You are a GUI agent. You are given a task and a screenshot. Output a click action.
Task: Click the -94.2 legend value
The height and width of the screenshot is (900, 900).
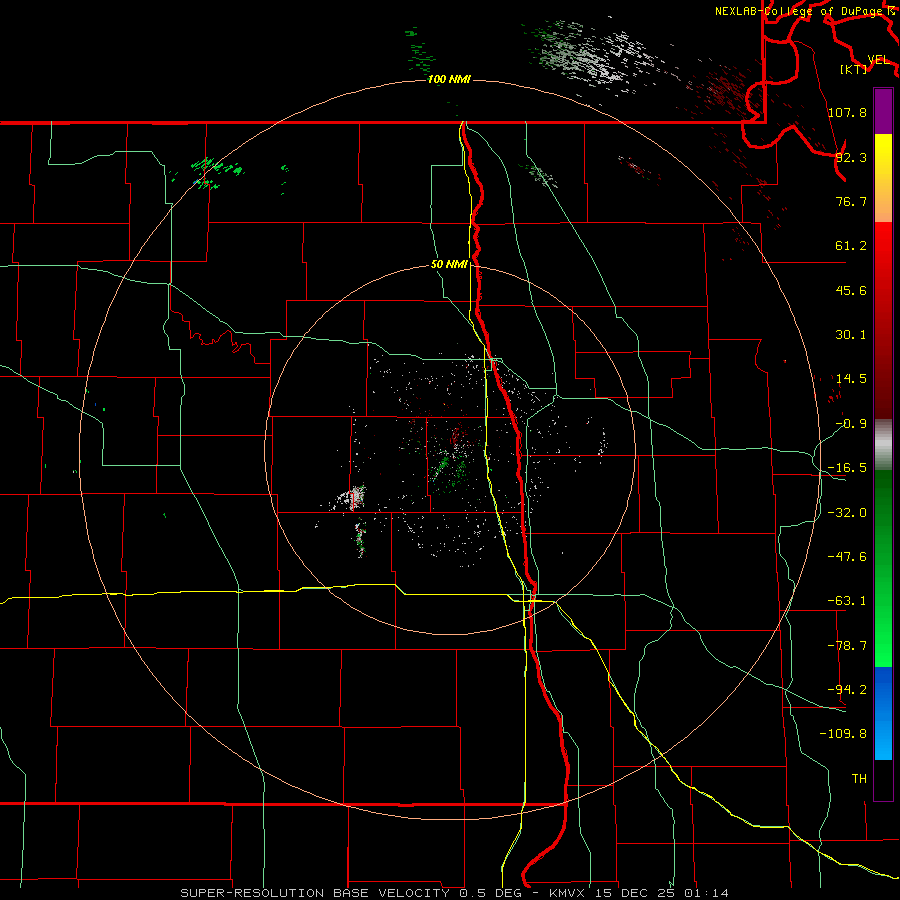[847, 689]
